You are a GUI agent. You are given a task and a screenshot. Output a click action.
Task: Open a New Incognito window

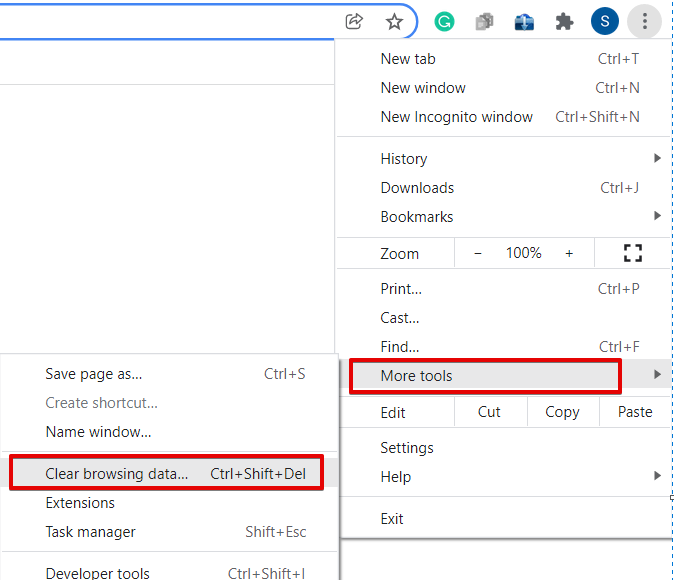point(503,117)
